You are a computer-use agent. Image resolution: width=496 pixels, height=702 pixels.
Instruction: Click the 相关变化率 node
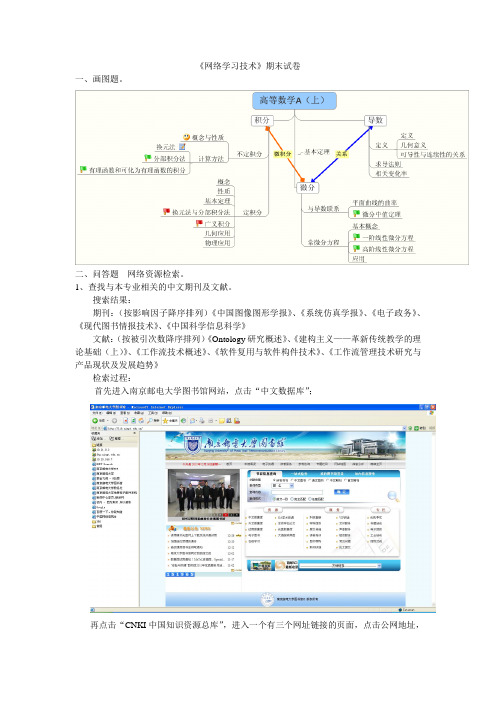[391, 173]
